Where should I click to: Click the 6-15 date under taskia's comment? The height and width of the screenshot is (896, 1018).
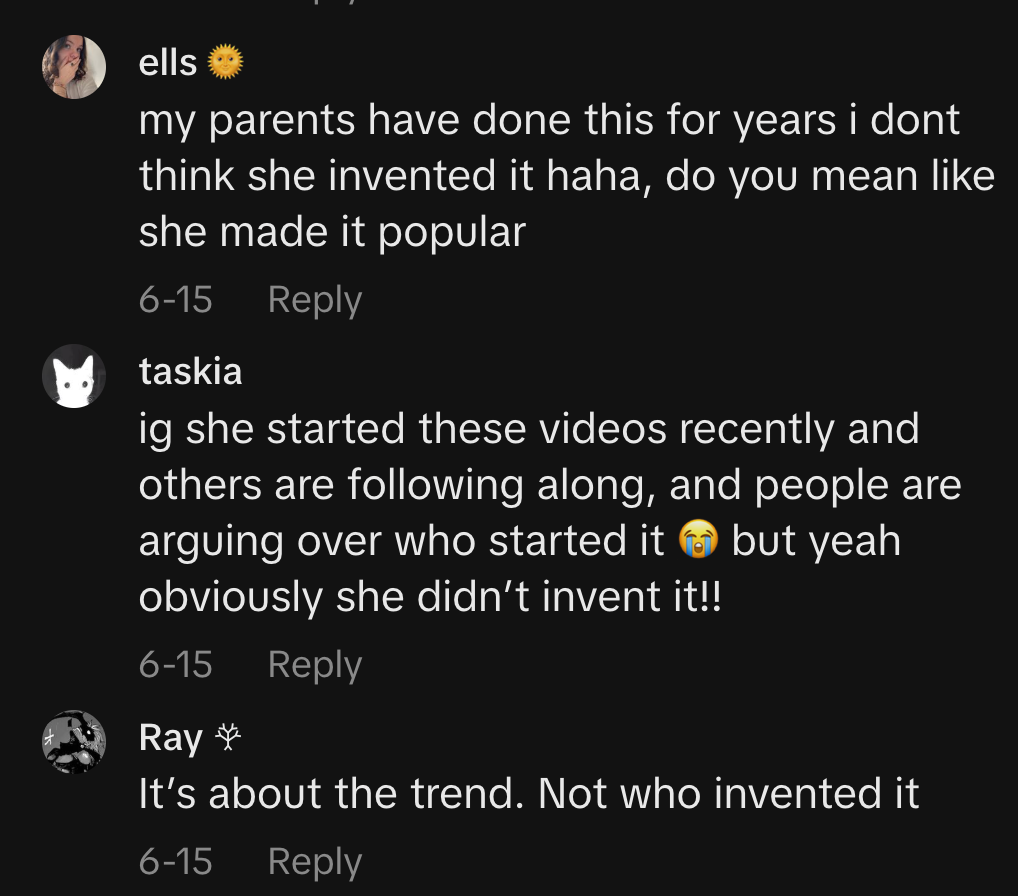pyautogui.click(x=175, y=664)
